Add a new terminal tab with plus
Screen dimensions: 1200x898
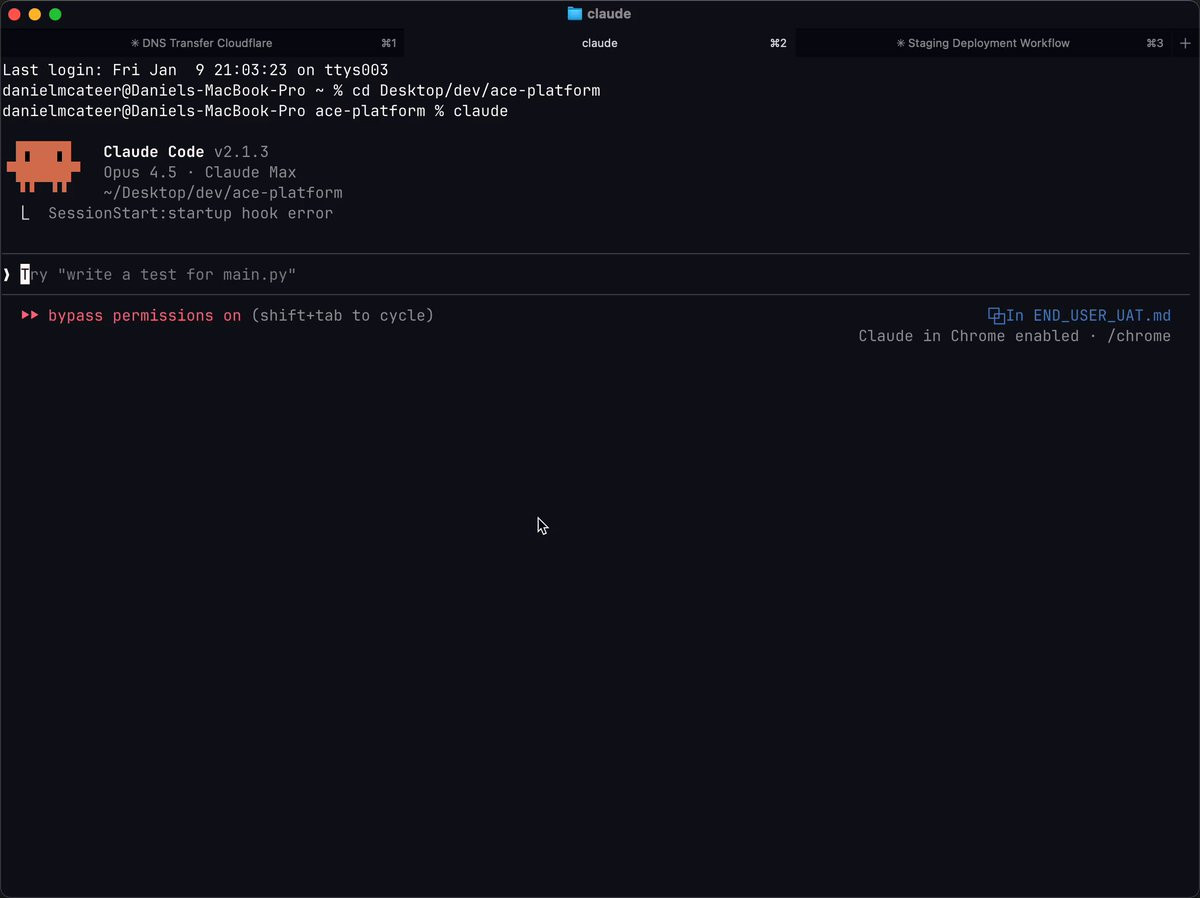click(1185, 43)
